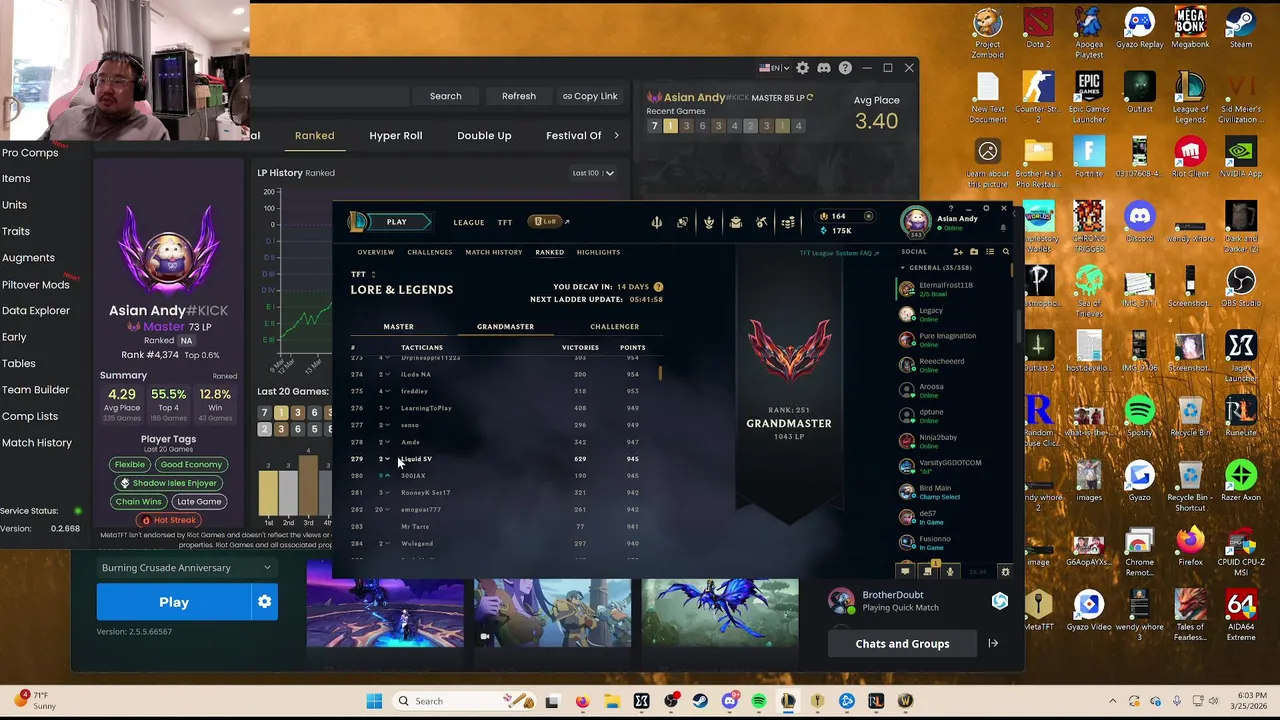Show hidden system tray icons chevron
The image size is (1280, 720).
tap(1112, 701)
